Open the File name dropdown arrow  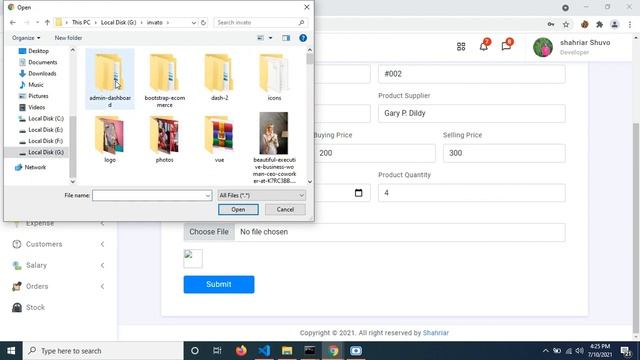[x=208, y=196]
